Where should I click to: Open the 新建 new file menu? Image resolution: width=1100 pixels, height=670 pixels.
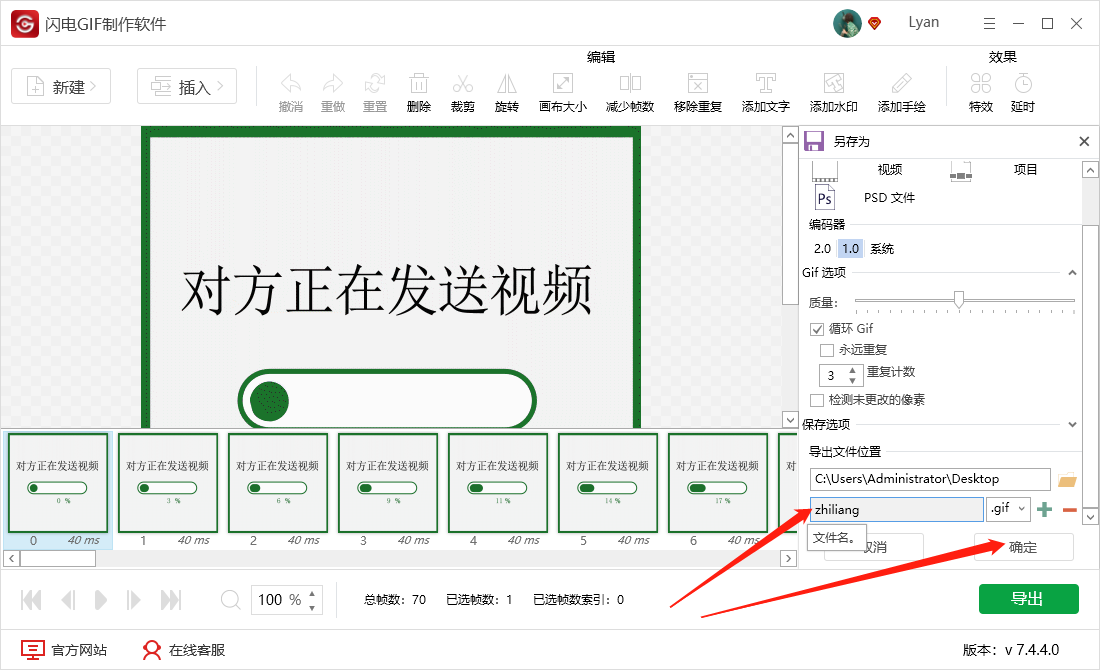pos(61,87)
